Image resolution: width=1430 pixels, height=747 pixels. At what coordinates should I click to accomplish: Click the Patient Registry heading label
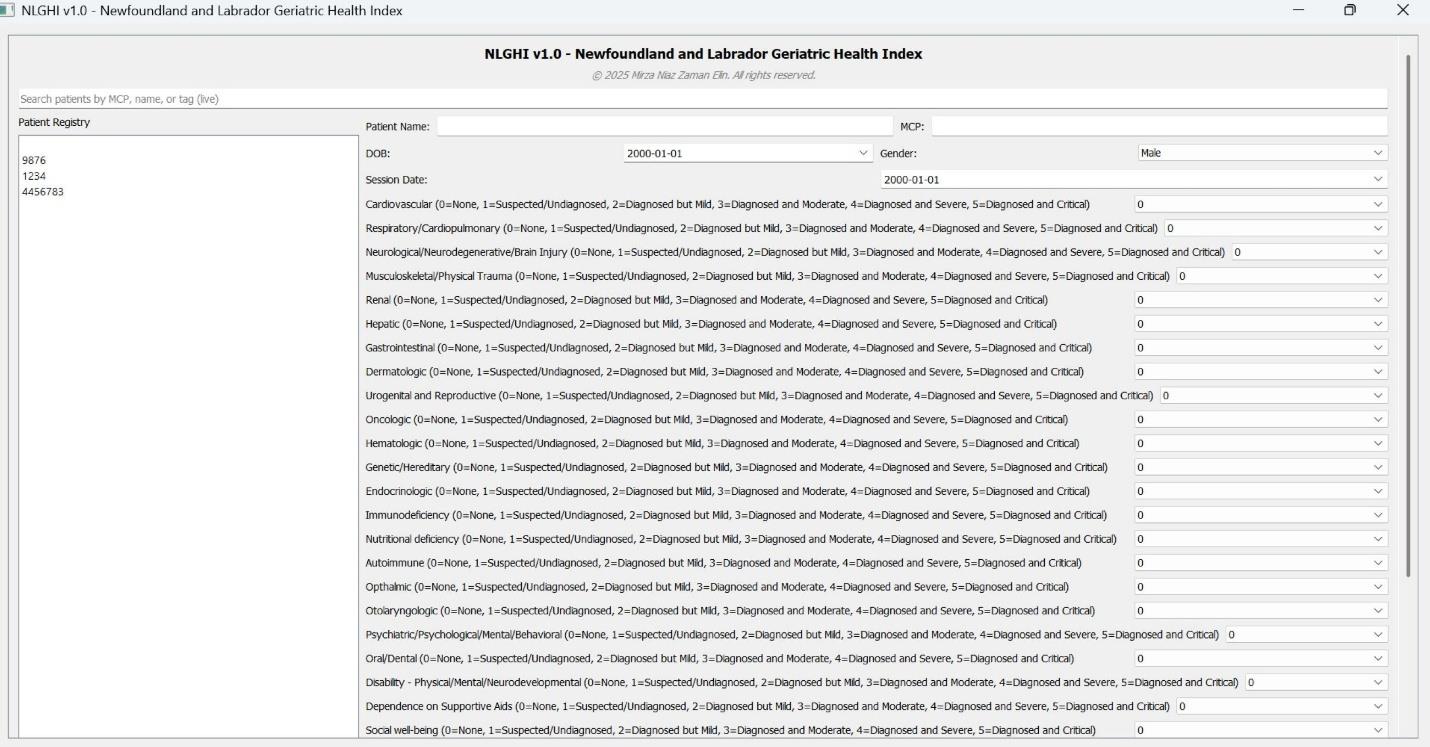coord(54,122)
